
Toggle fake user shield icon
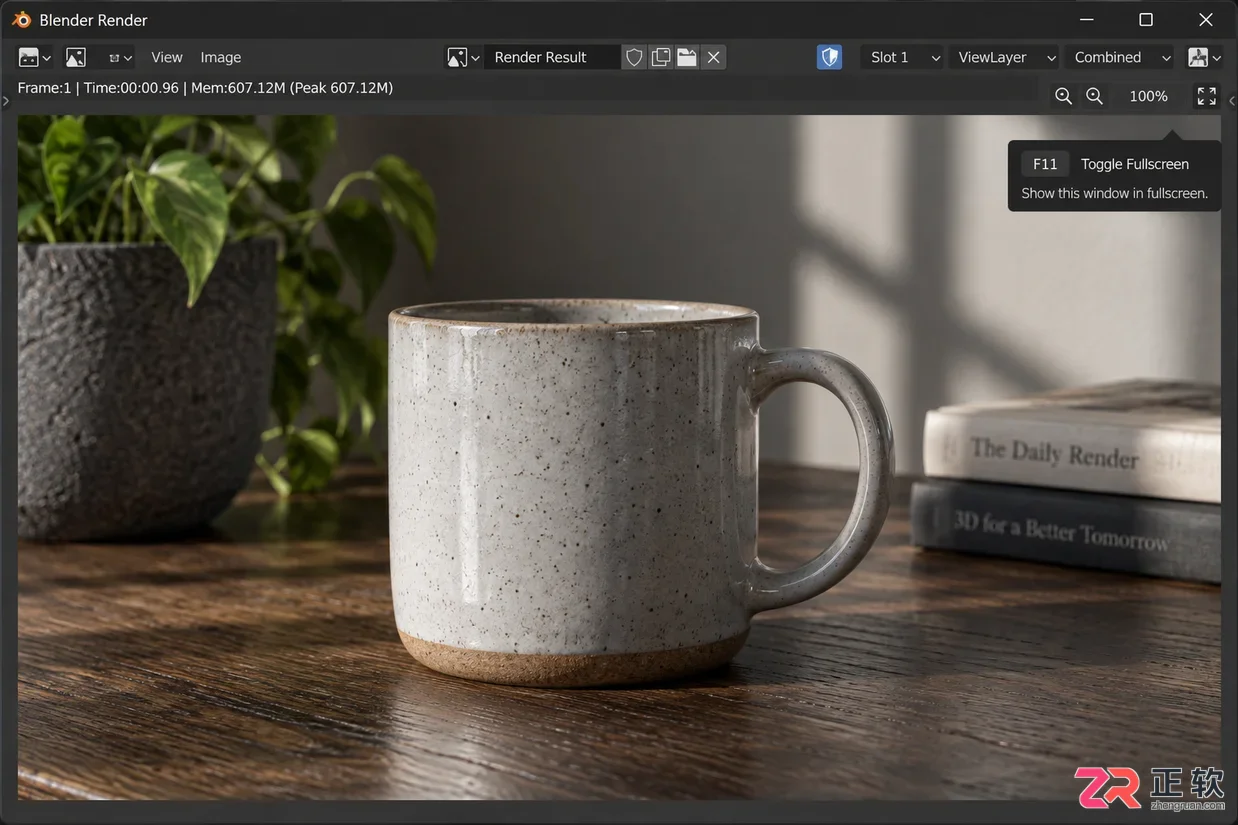point(634,57)
